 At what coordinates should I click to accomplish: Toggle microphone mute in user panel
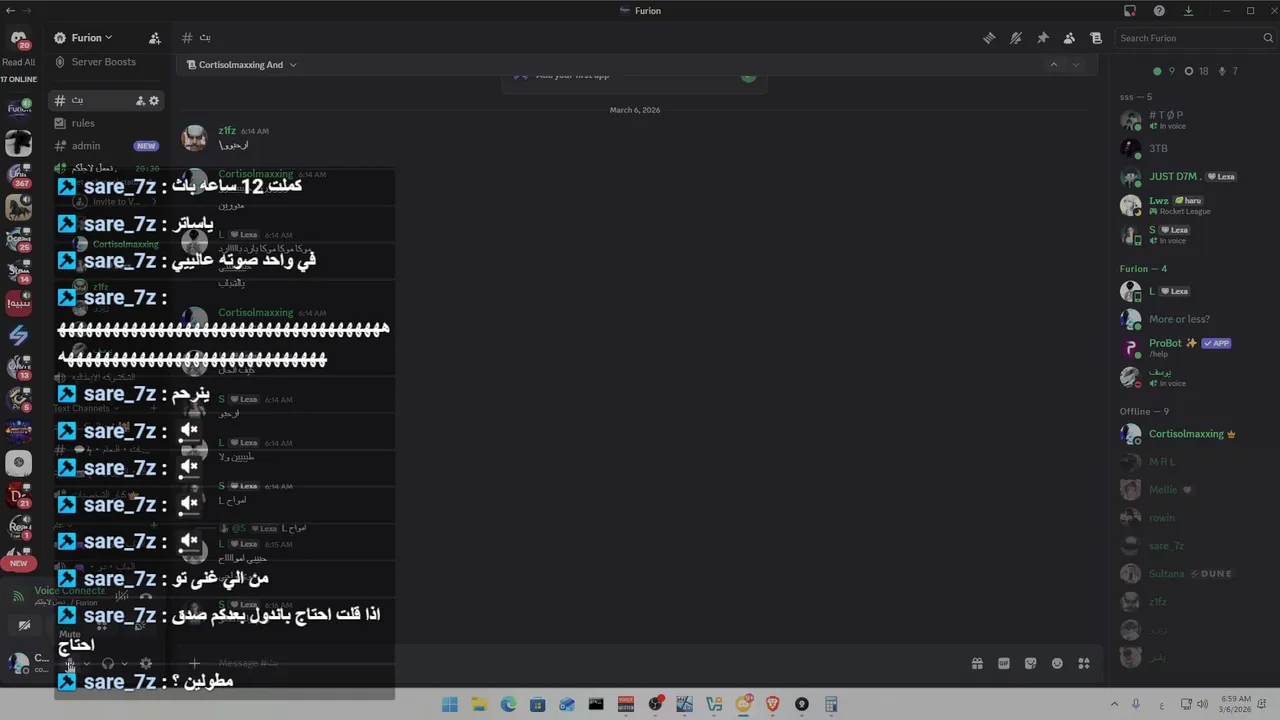70,663
